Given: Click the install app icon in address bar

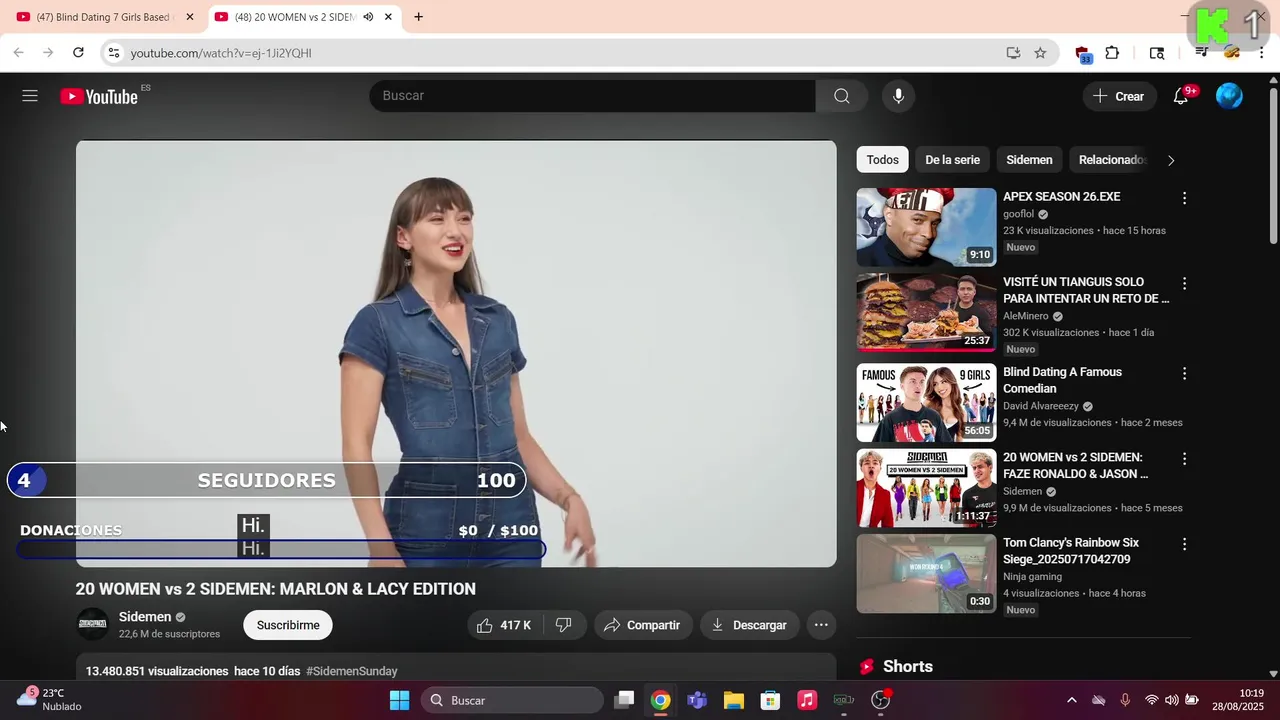Looking at the screenshot, I should pyautogui.click(x=1013, y=52).
